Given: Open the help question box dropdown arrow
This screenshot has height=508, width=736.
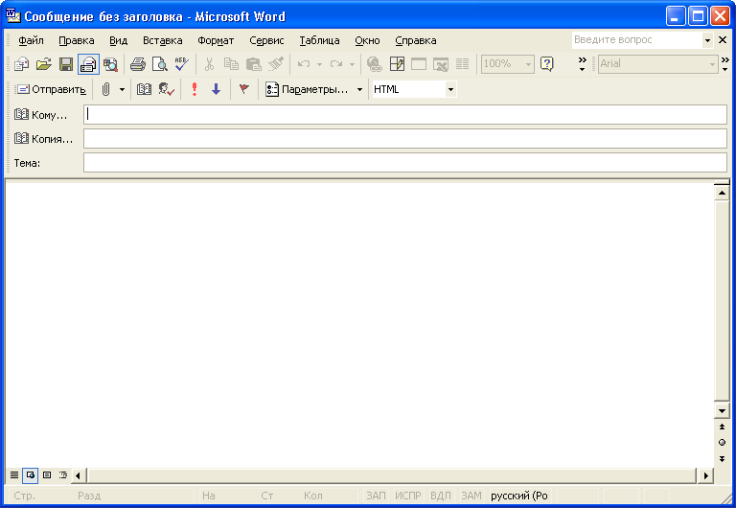Looking at the screenshot, I should pyautogui.click(x=707, y=40).
